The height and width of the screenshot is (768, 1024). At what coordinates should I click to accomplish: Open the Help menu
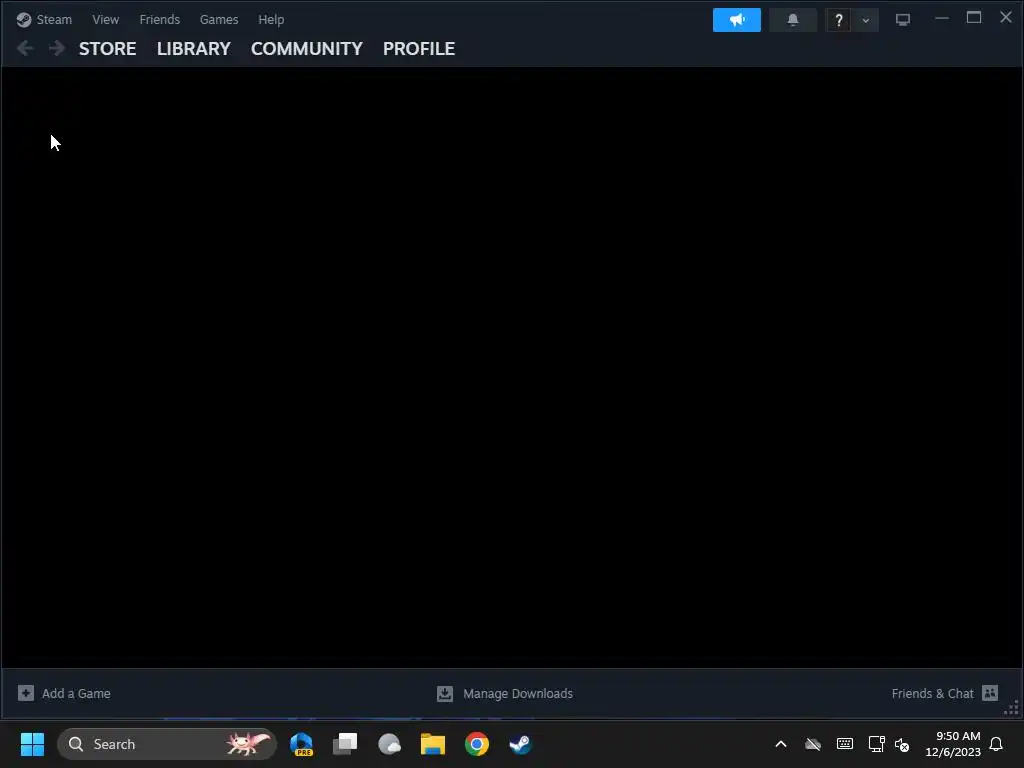pos(271,20)
